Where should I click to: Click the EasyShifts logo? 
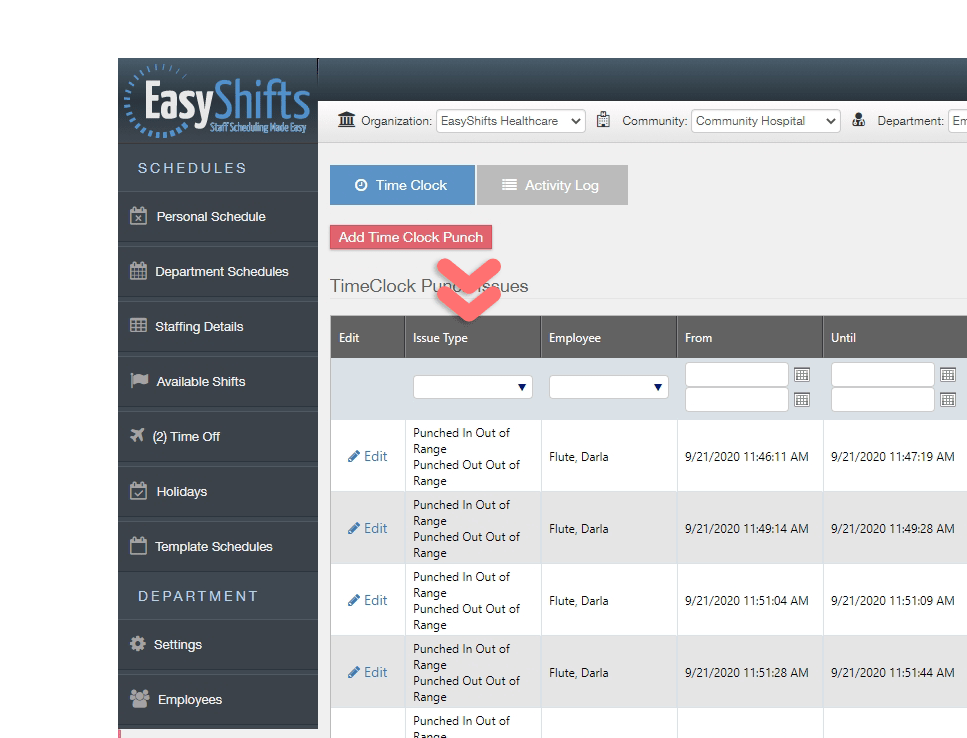217,101
